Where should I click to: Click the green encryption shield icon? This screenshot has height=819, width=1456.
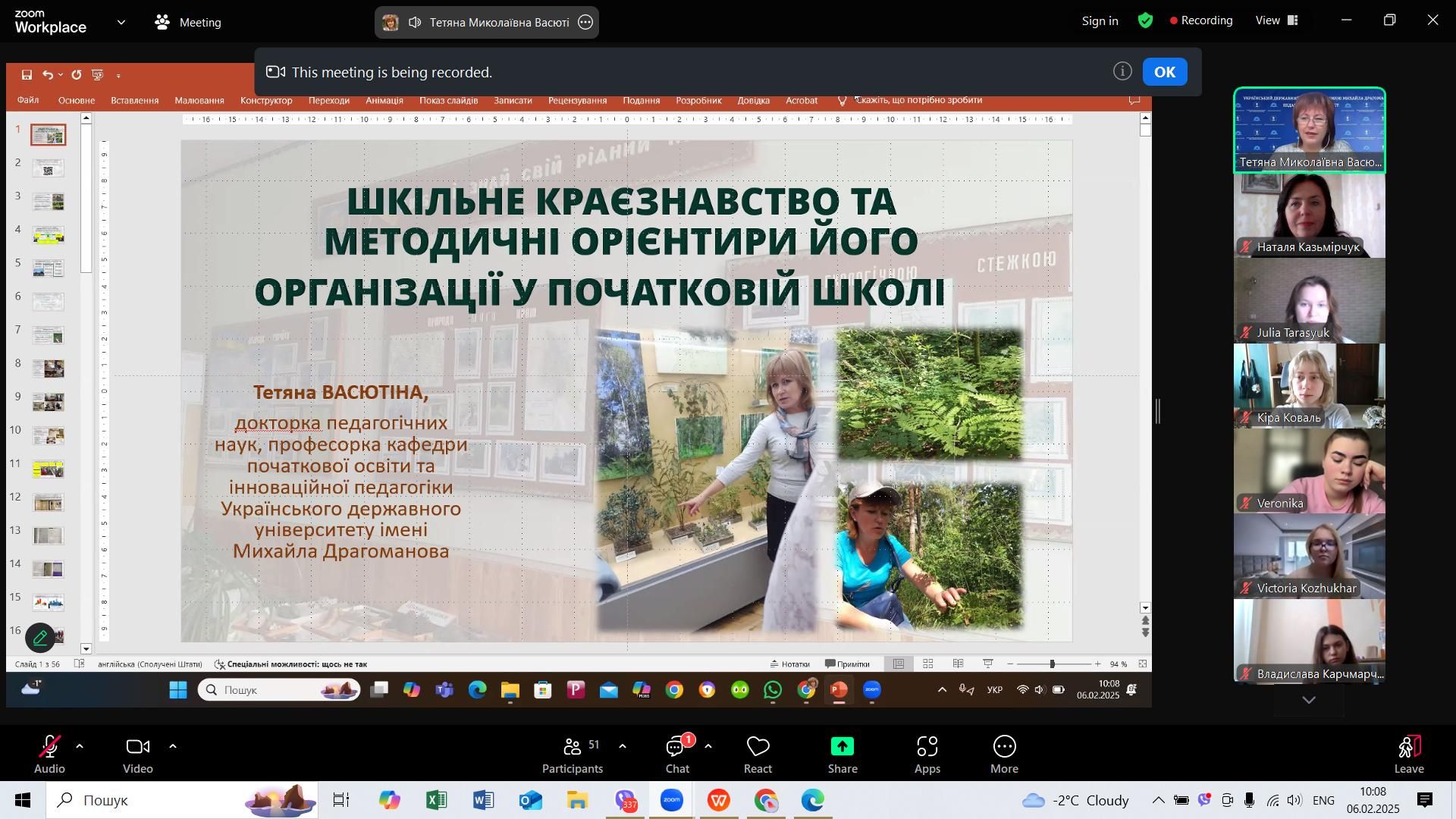(1145, 20)
